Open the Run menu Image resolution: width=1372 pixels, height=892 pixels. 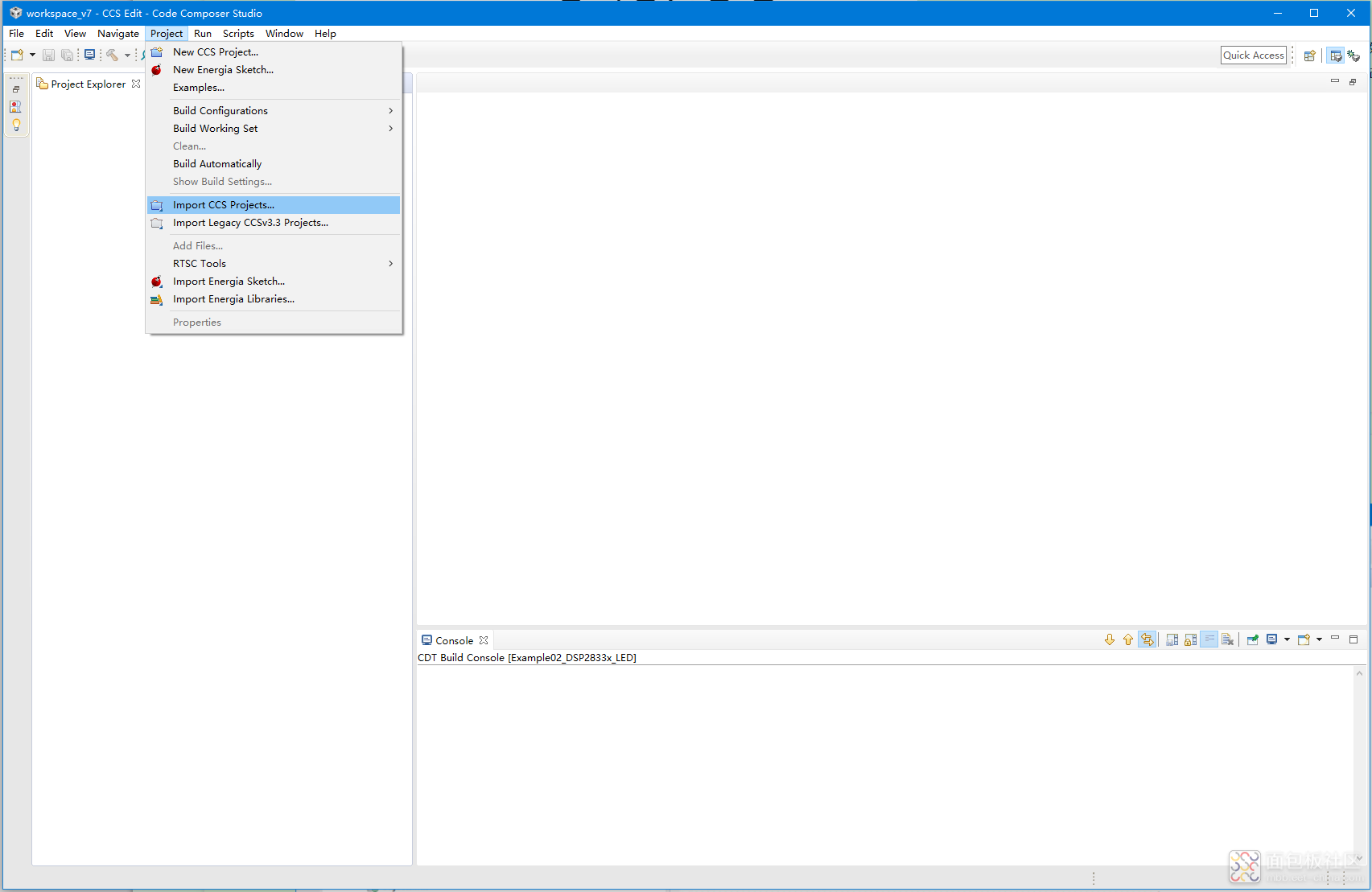[x=203, y=34]
